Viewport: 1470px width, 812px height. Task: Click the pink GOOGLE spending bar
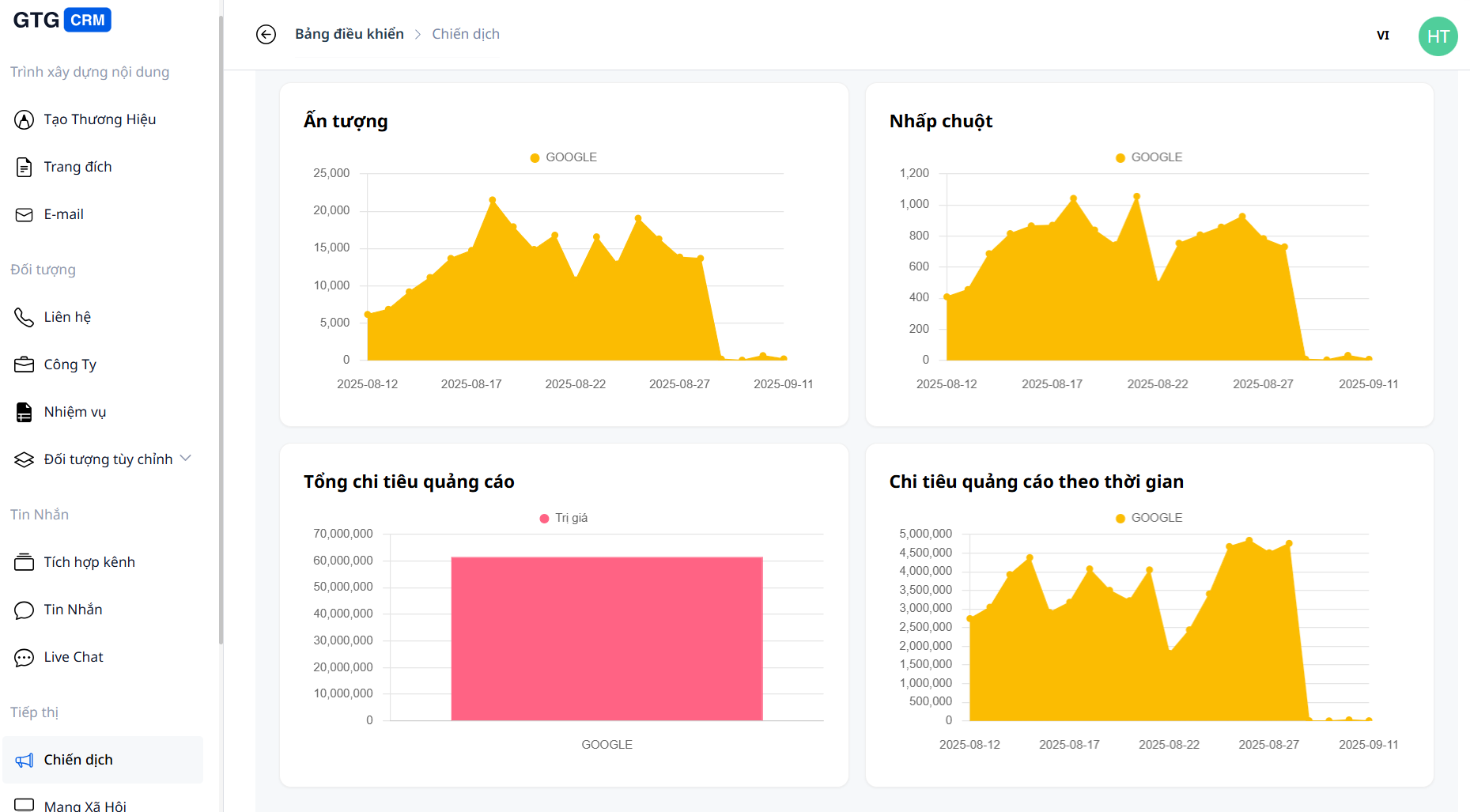pos(607,638)
